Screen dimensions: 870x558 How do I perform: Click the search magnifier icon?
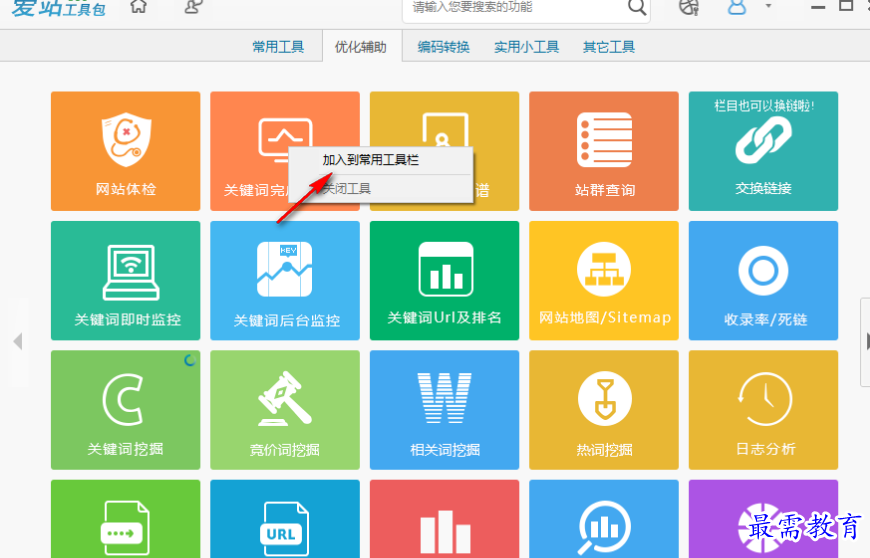tap(636, 7)
